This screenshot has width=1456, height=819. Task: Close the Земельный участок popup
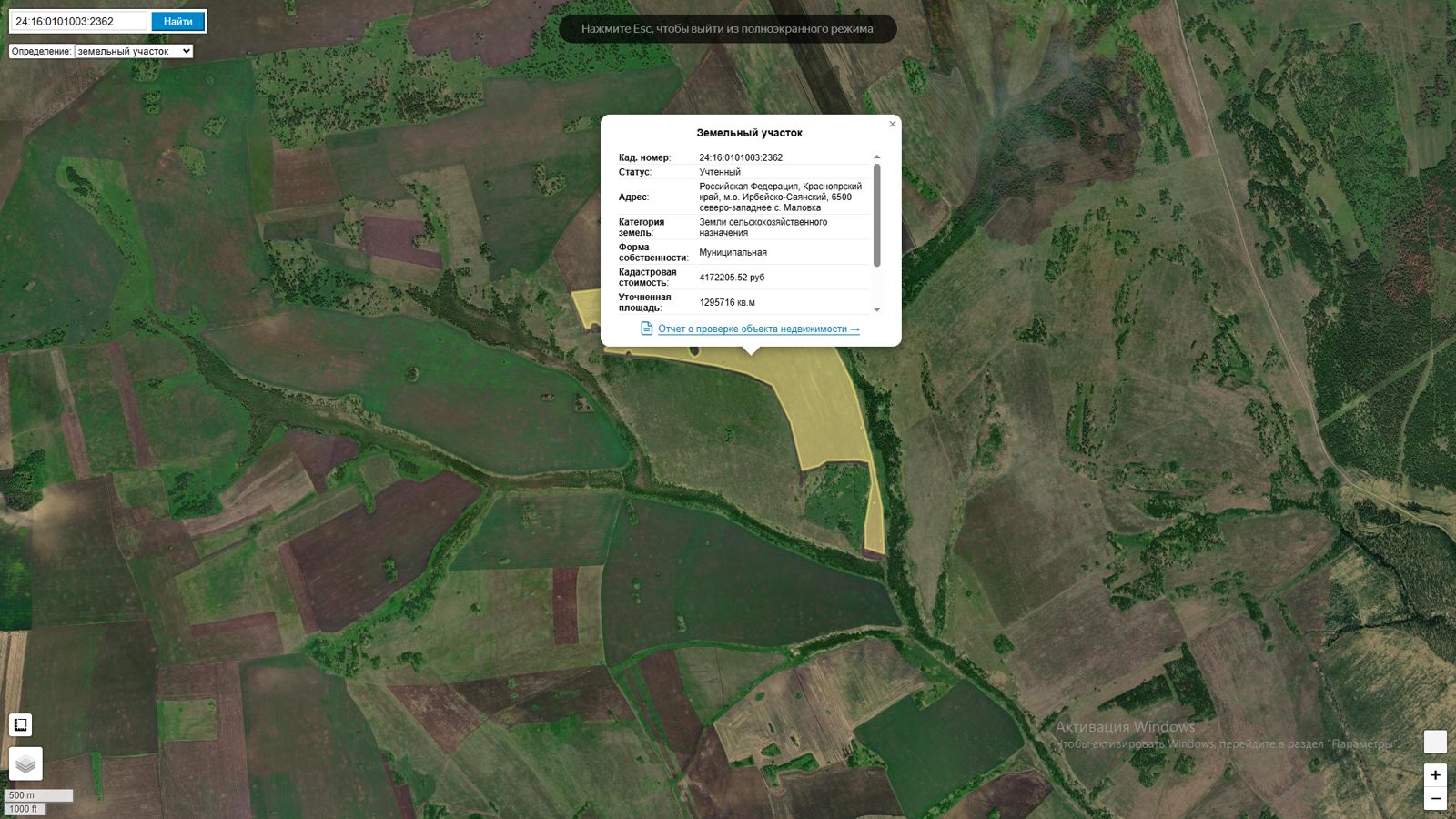[x=893, y=124]
